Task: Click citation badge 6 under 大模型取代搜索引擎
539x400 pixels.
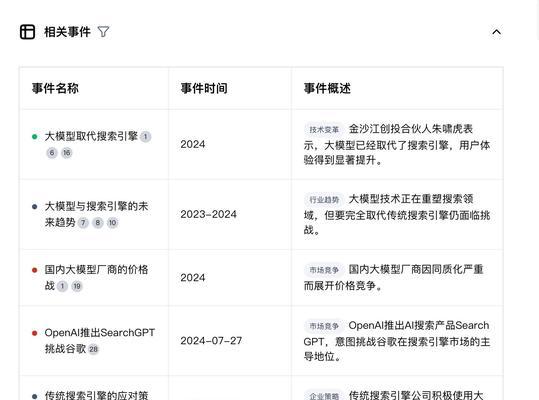Action: coord(52,153)
